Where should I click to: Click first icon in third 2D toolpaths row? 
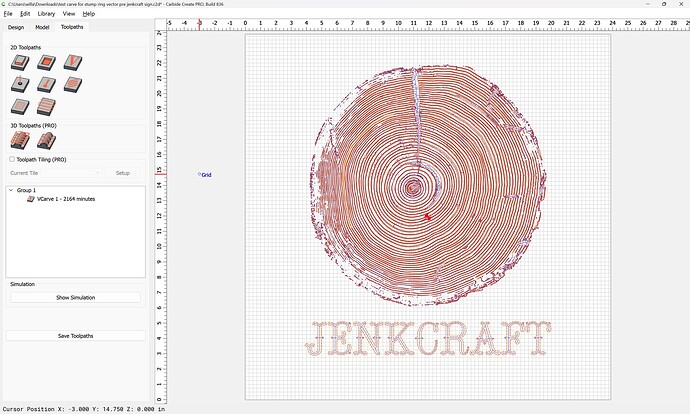pyautogui.click(x=20, y=107)
